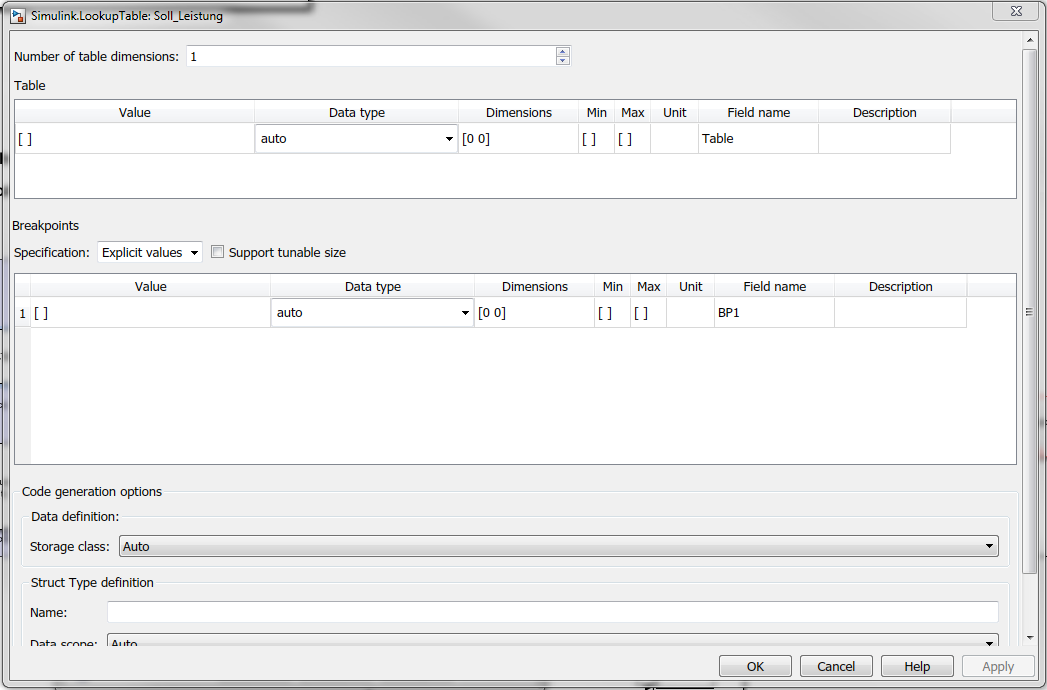Edit the BP1 breakpoint value cell
The width and height of the screenshot is (1047, 690).
[150, 313]
